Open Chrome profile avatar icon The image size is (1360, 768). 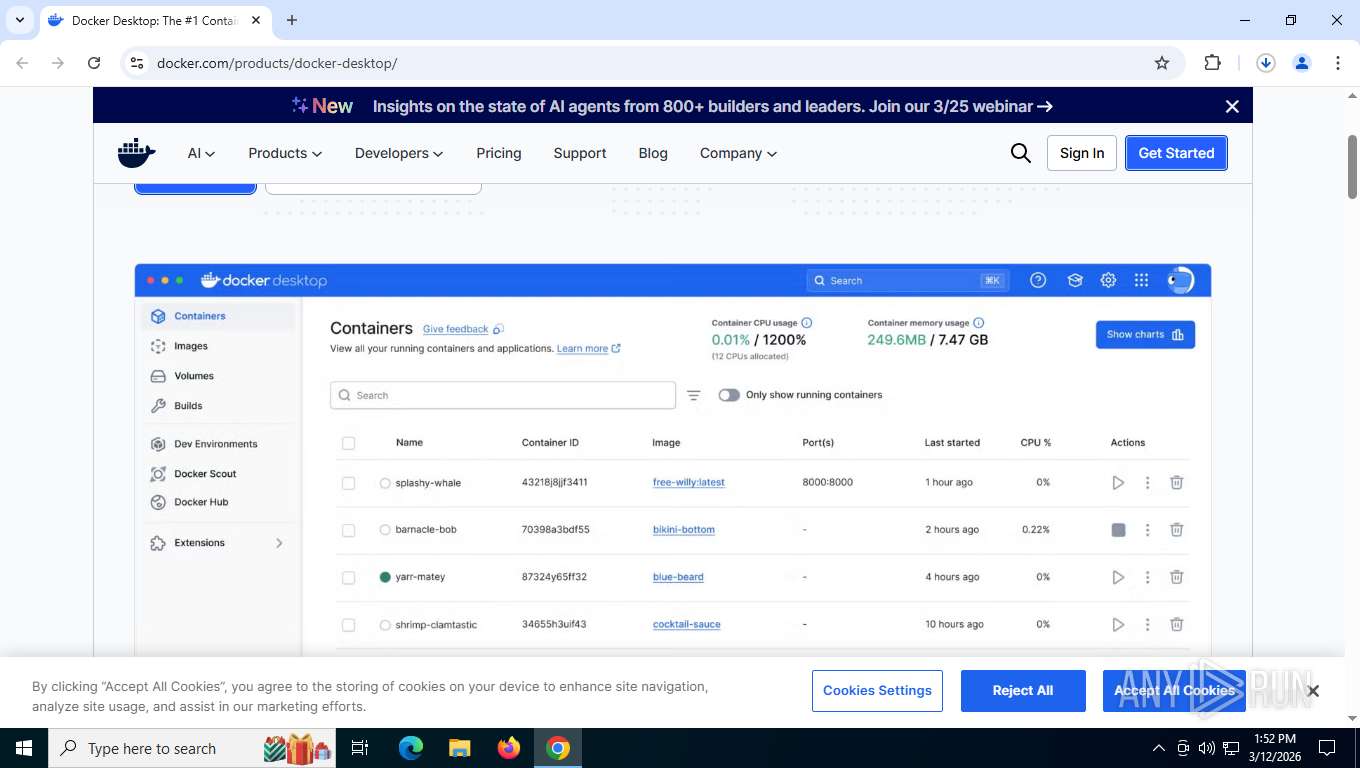[1302, 63]
